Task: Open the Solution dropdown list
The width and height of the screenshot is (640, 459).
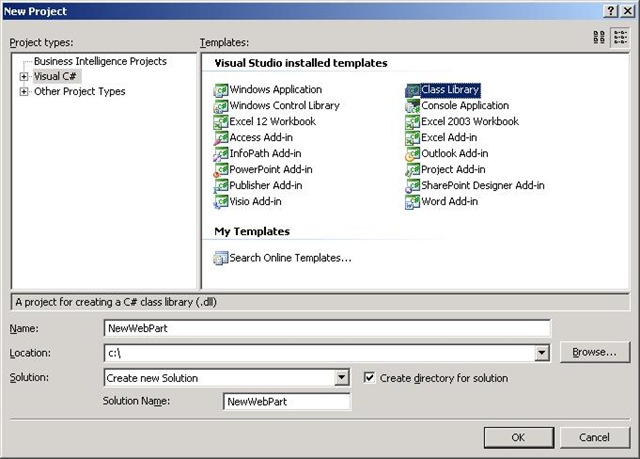Action: point(341,378)
